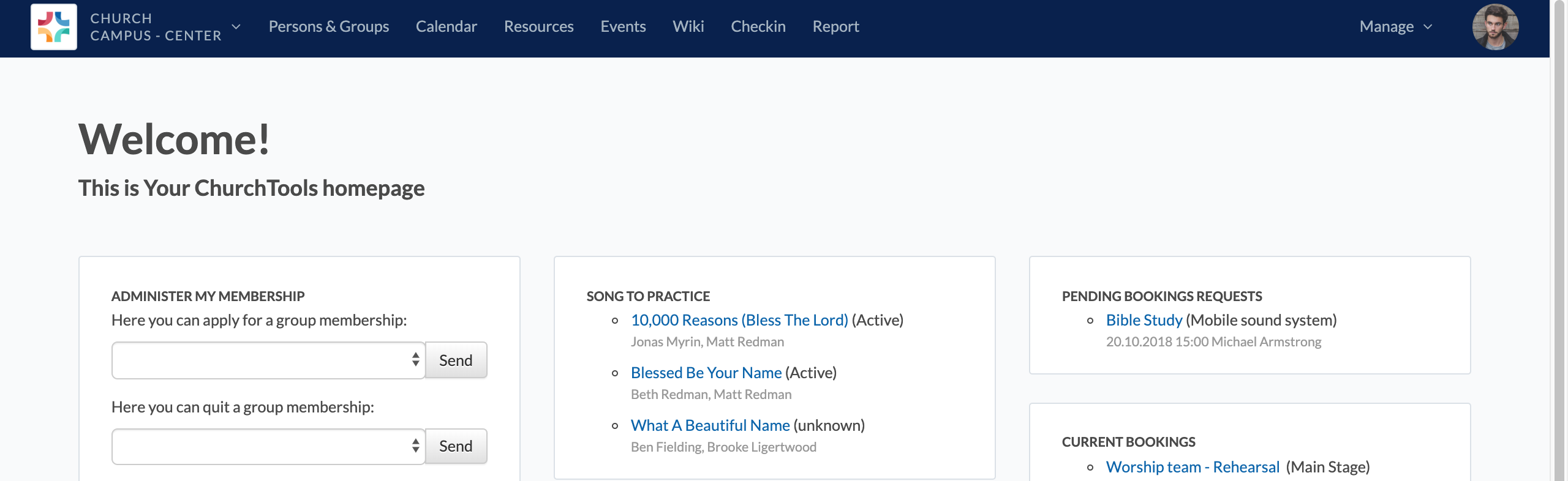Send the group membership application

tap(456, 360)
